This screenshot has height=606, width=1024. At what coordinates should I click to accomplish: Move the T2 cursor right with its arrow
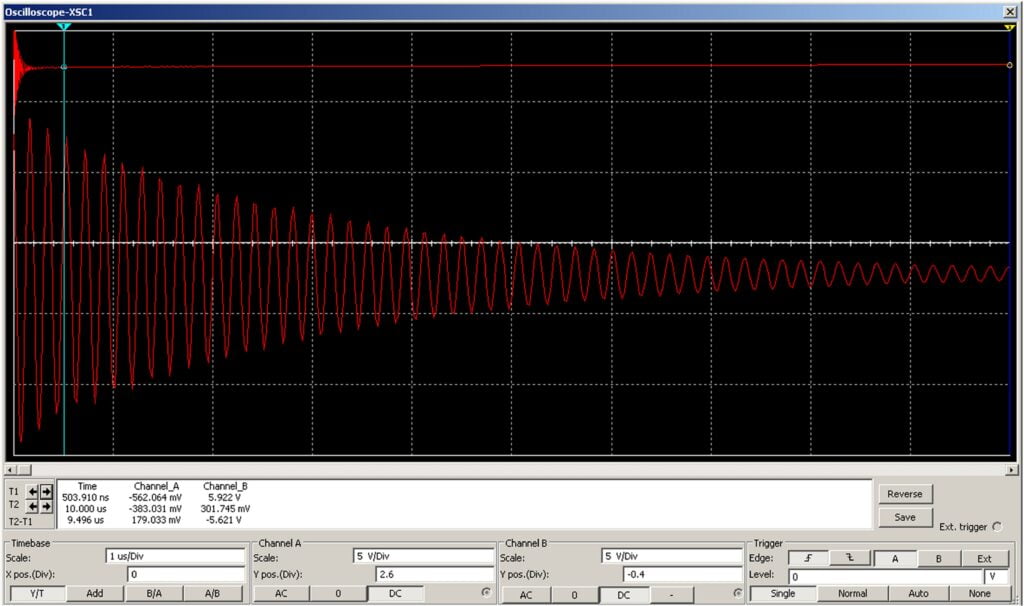click(46, 506)
